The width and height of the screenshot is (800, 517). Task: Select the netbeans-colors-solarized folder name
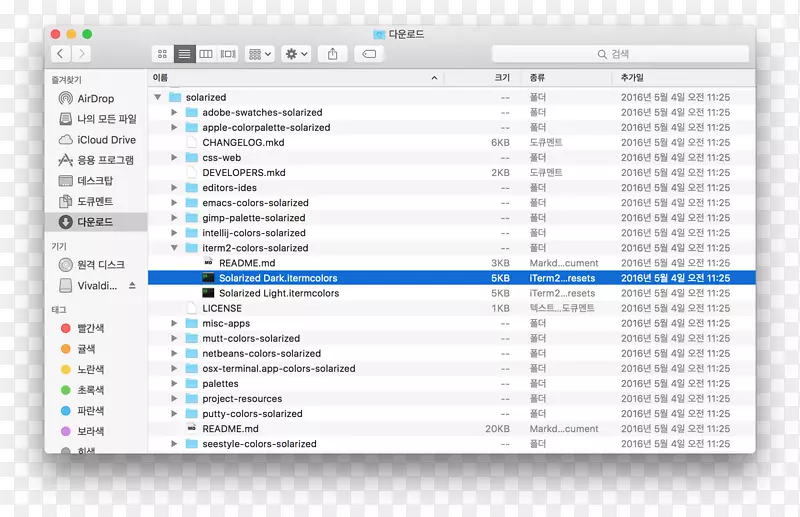[x=262, y=353]
